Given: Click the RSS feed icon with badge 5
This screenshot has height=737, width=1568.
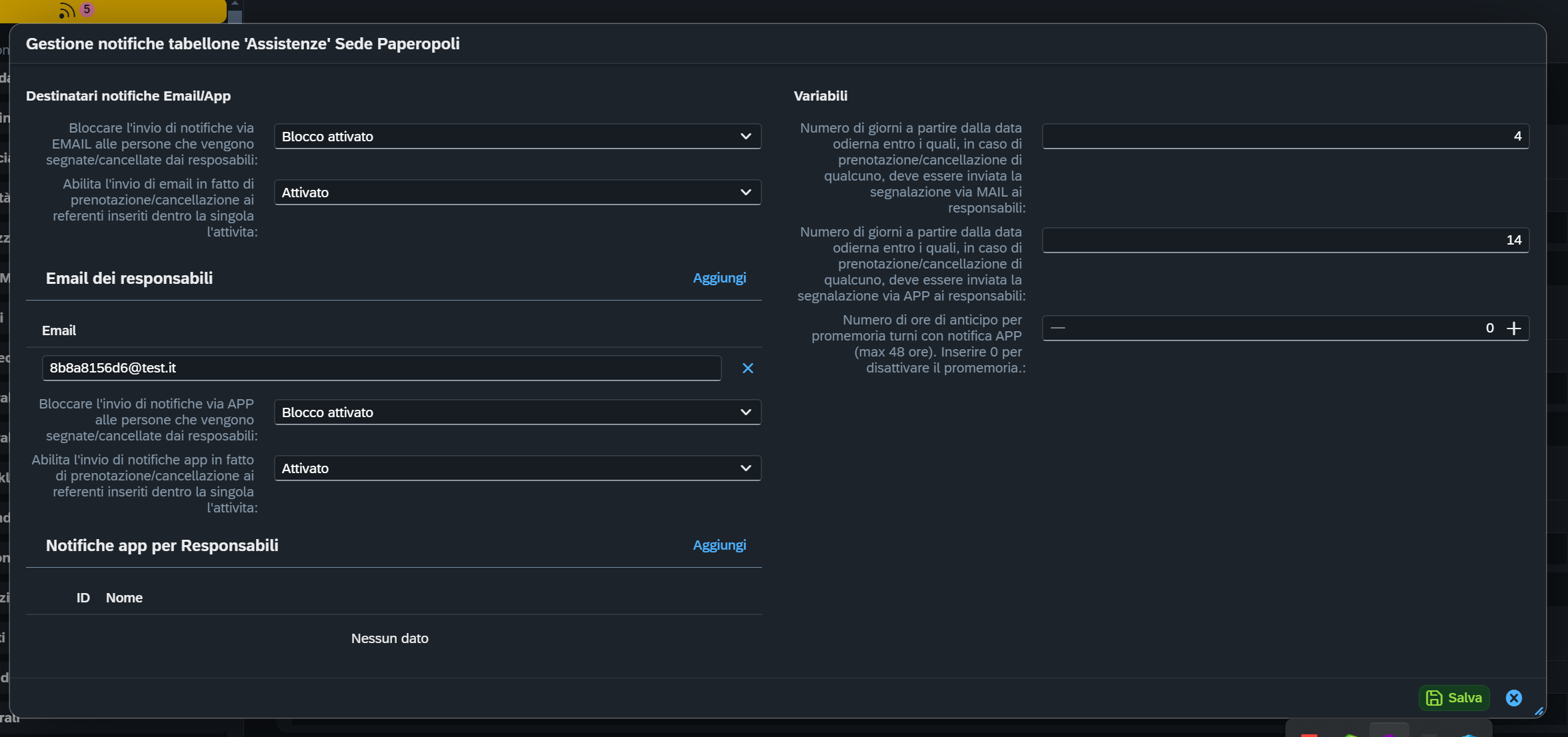Looking at the screenshot, I should click(x=67, y=11).
